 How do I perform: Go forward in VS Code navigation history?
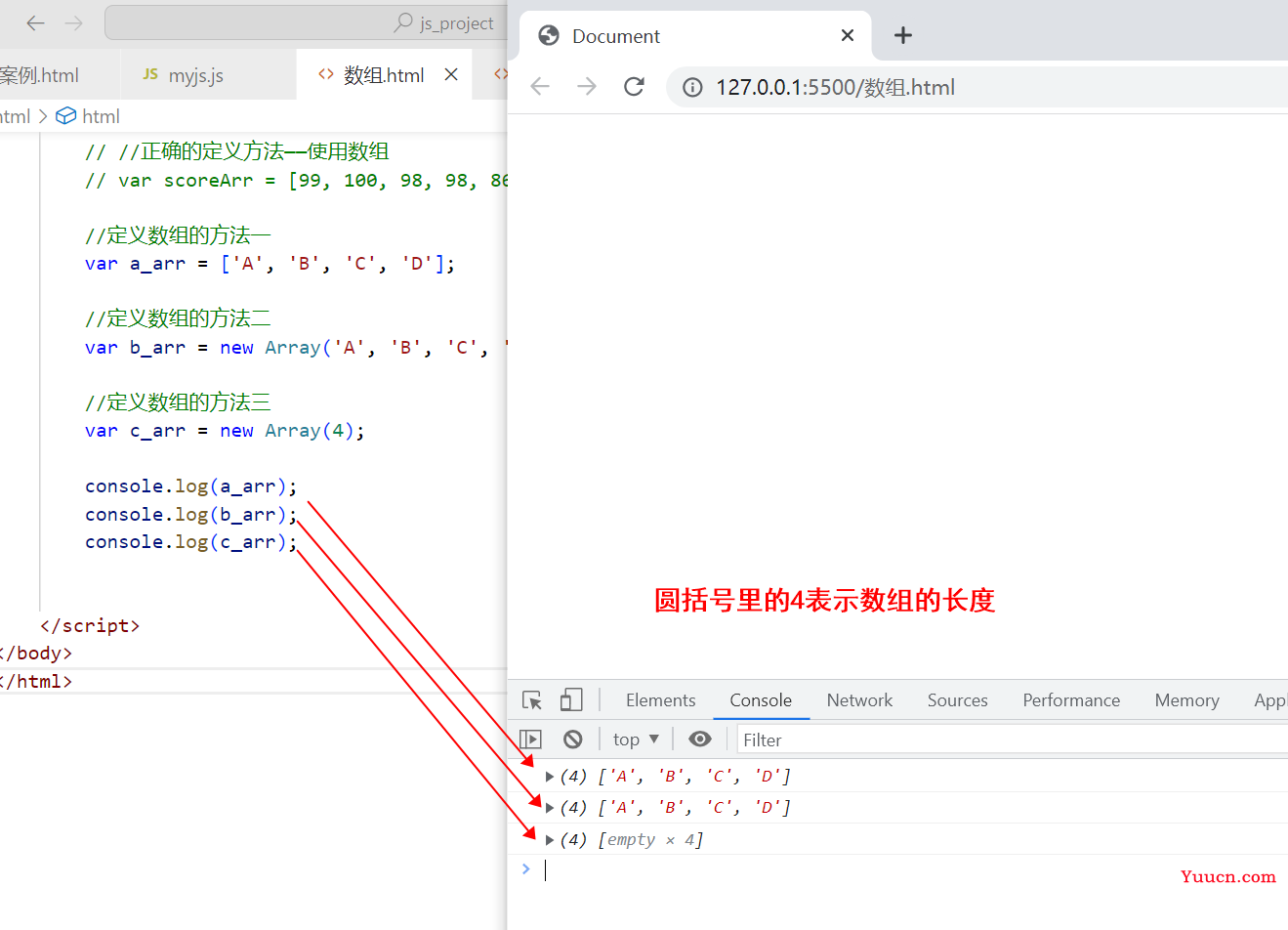click(73, 22)
